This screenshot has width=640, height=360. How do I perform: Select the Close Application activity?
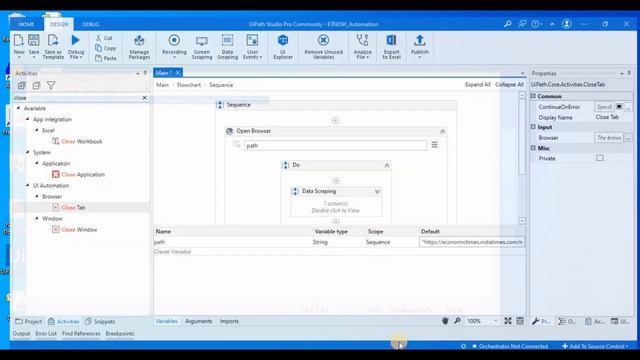78,174
